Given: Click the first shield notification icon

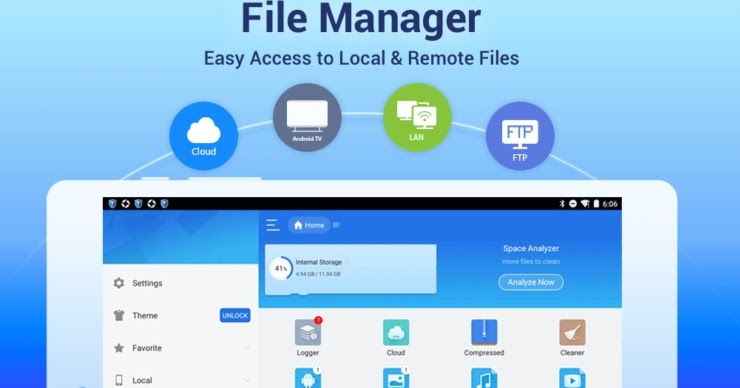Looking at the screenshot, I should (x=112, y=203).
